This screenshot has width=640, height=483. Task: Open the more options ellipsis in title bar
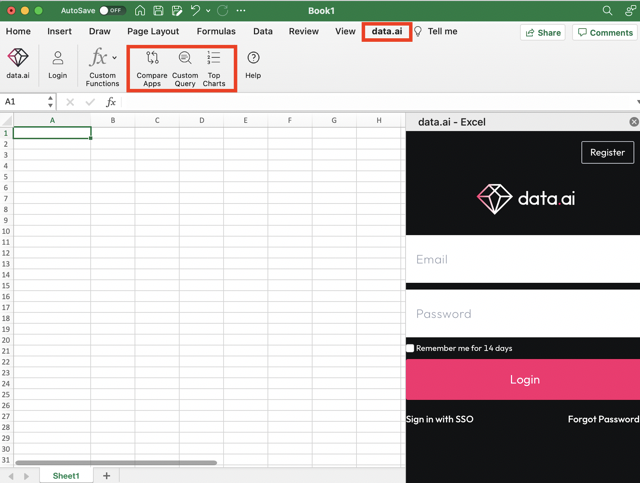pos(241,11)
